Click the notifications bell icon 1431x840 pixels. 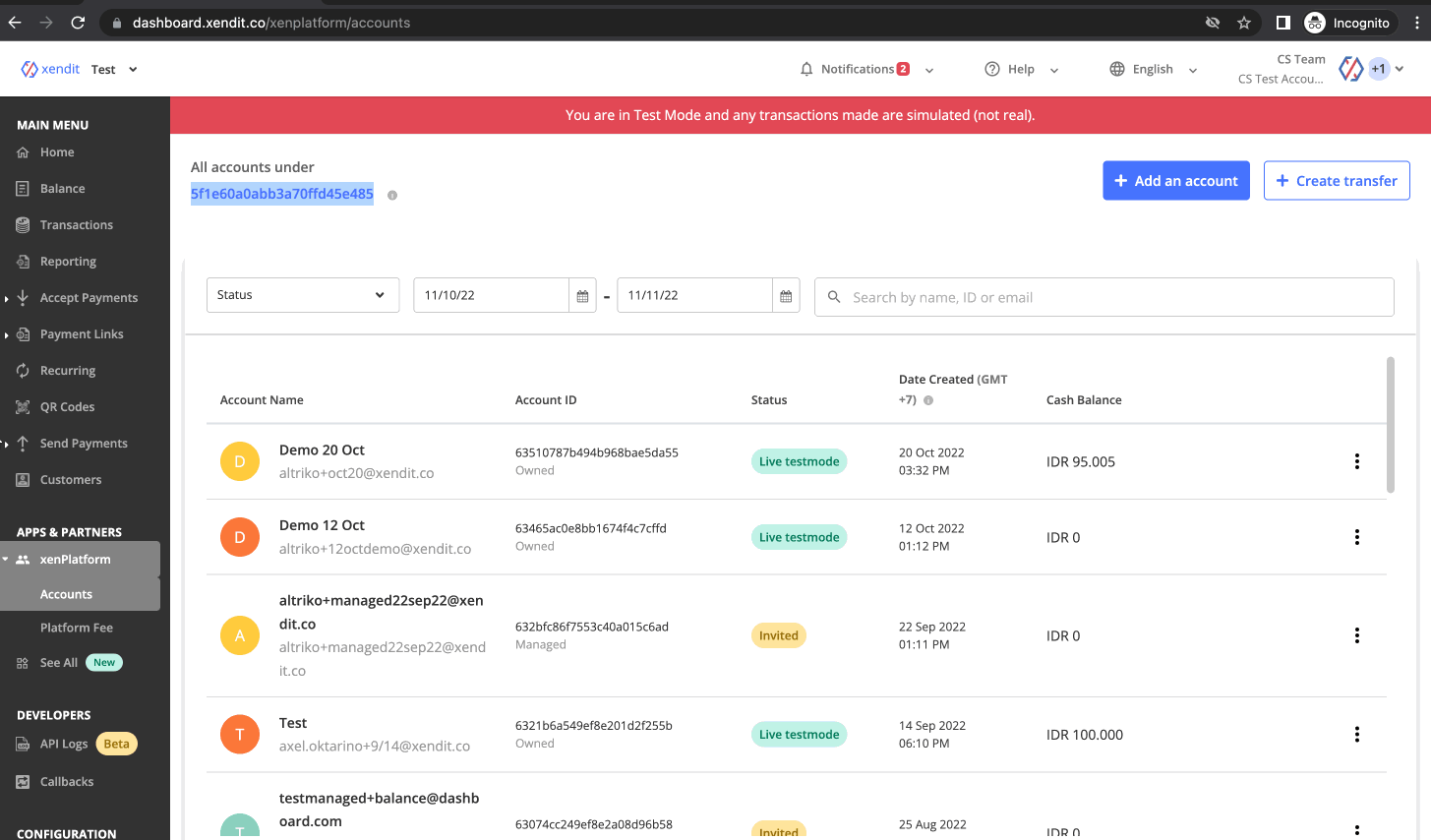pos(806,69)
